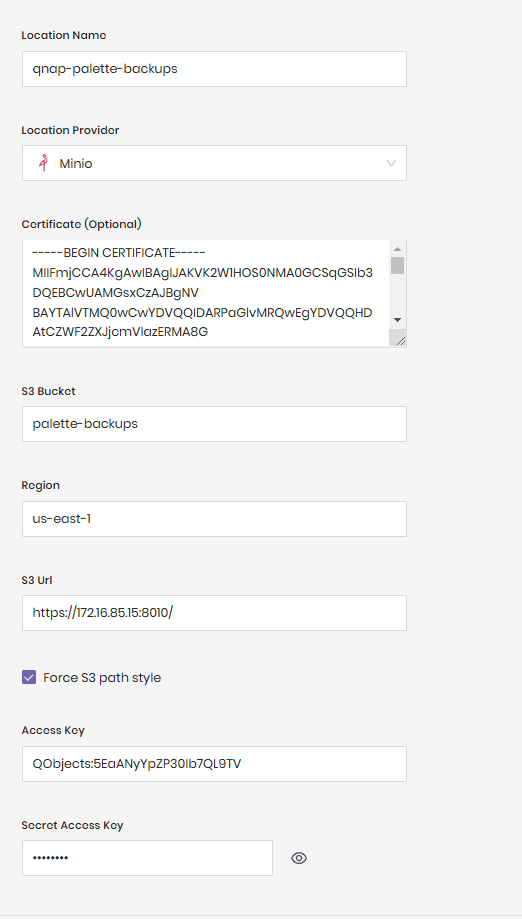
Task: Click the Region field showing us-east-1
Action: [x=214, y=519]
